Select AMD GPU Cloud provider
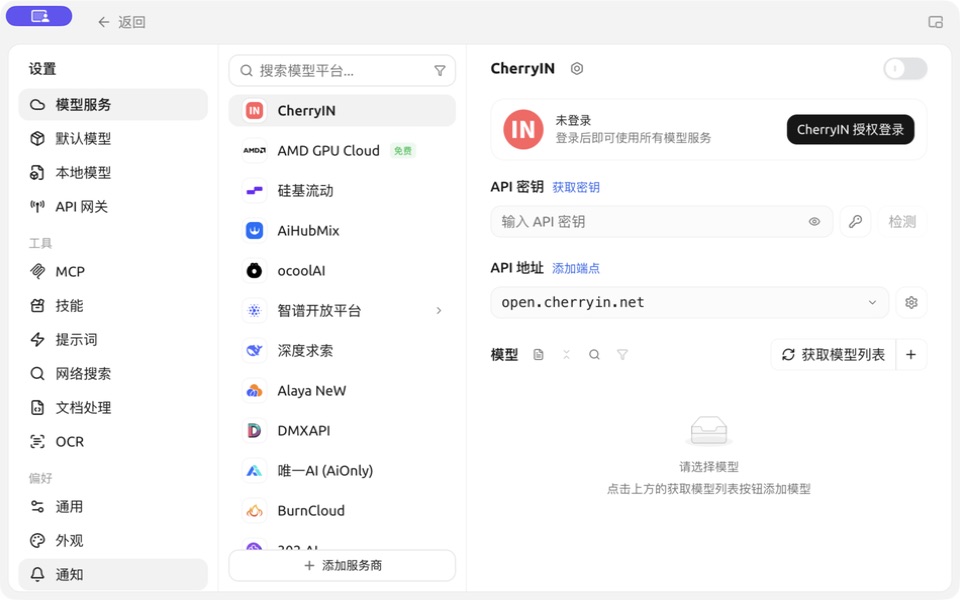 coord(342,151)
